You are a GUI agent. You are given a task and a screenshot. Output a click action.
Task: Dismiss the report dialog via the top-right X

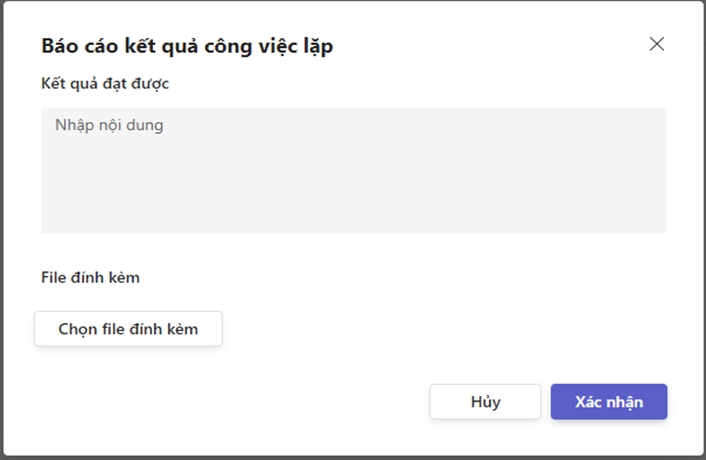point(657,44)
